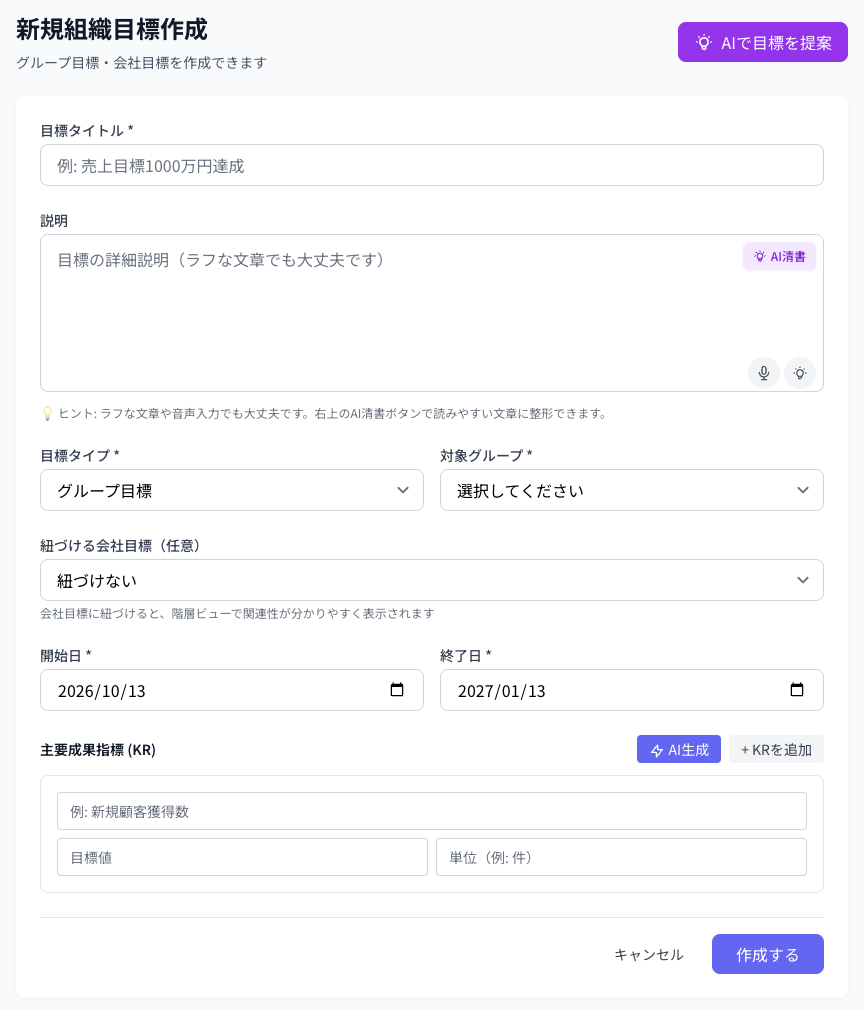Screen dimensions: 864x1010
Task: Click the AI生成 button
Action: [x=678, y=749]
